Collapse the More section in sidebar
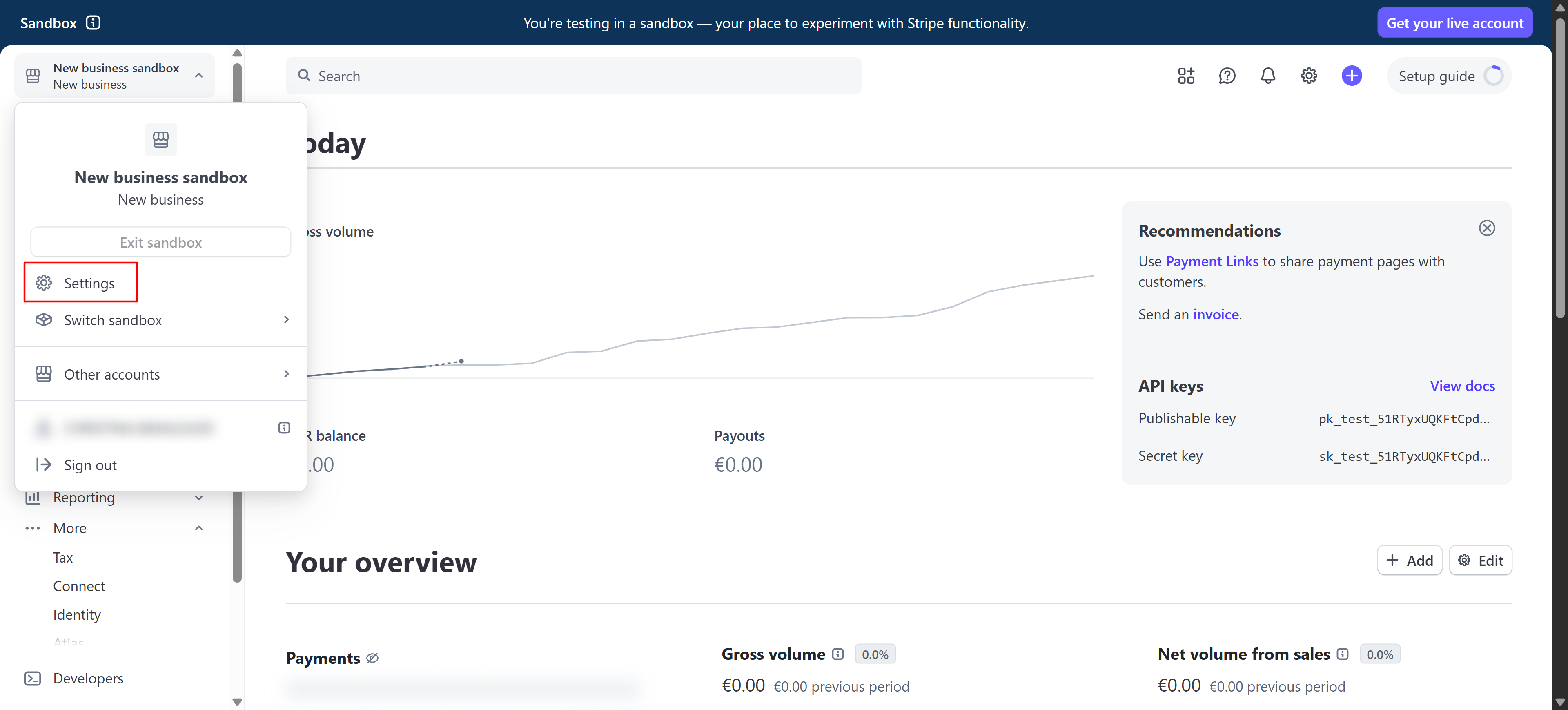1568x710 pixels. [x=198, y=528]
